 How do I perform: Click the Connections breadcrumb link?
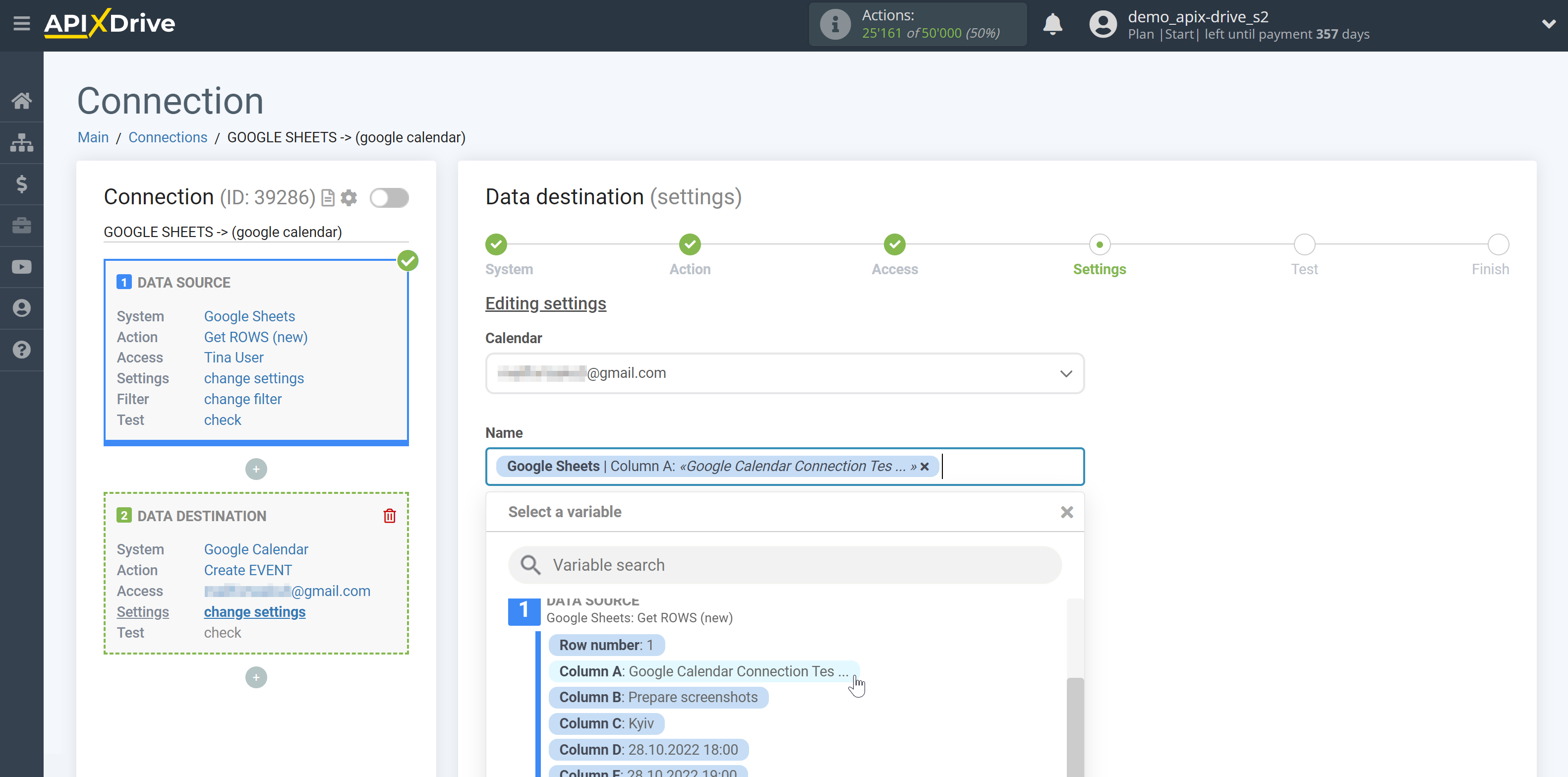point(168,138)
